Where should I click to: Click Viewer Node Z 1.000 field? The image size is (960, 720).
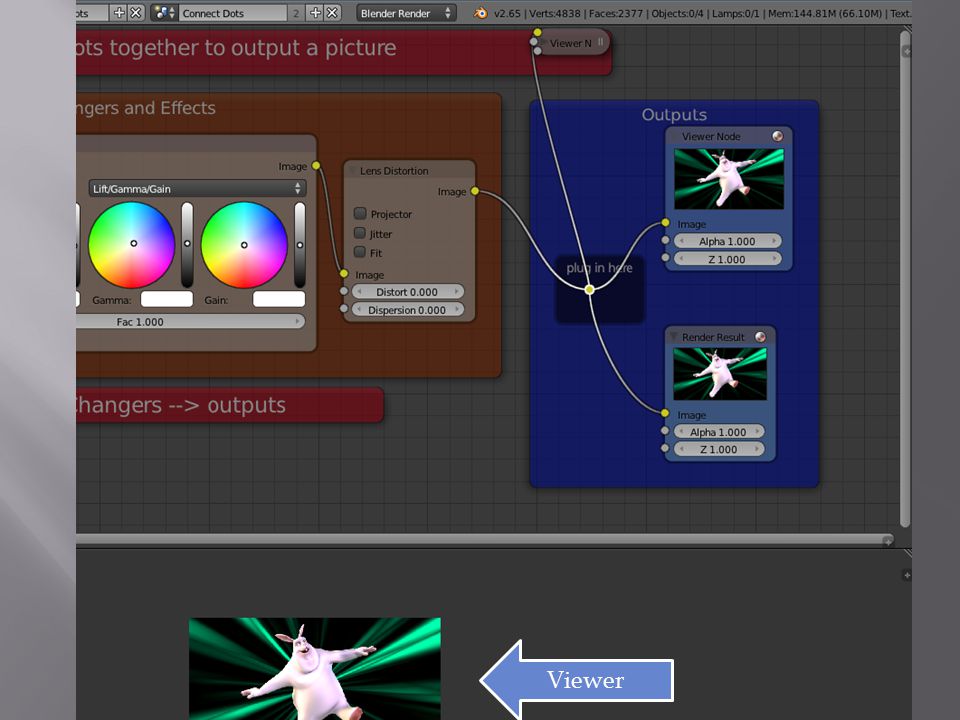[x=727, y=259]
